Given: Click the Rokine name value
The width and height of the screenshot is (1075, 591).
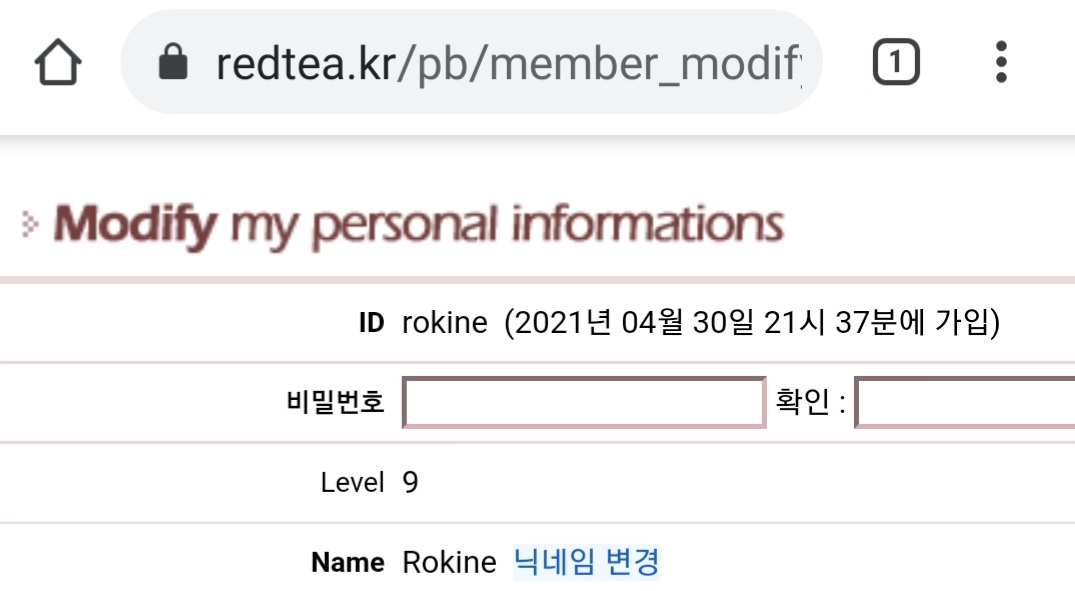Looking at the screenshot, I should pyautogui.click(x=449, y=563).
